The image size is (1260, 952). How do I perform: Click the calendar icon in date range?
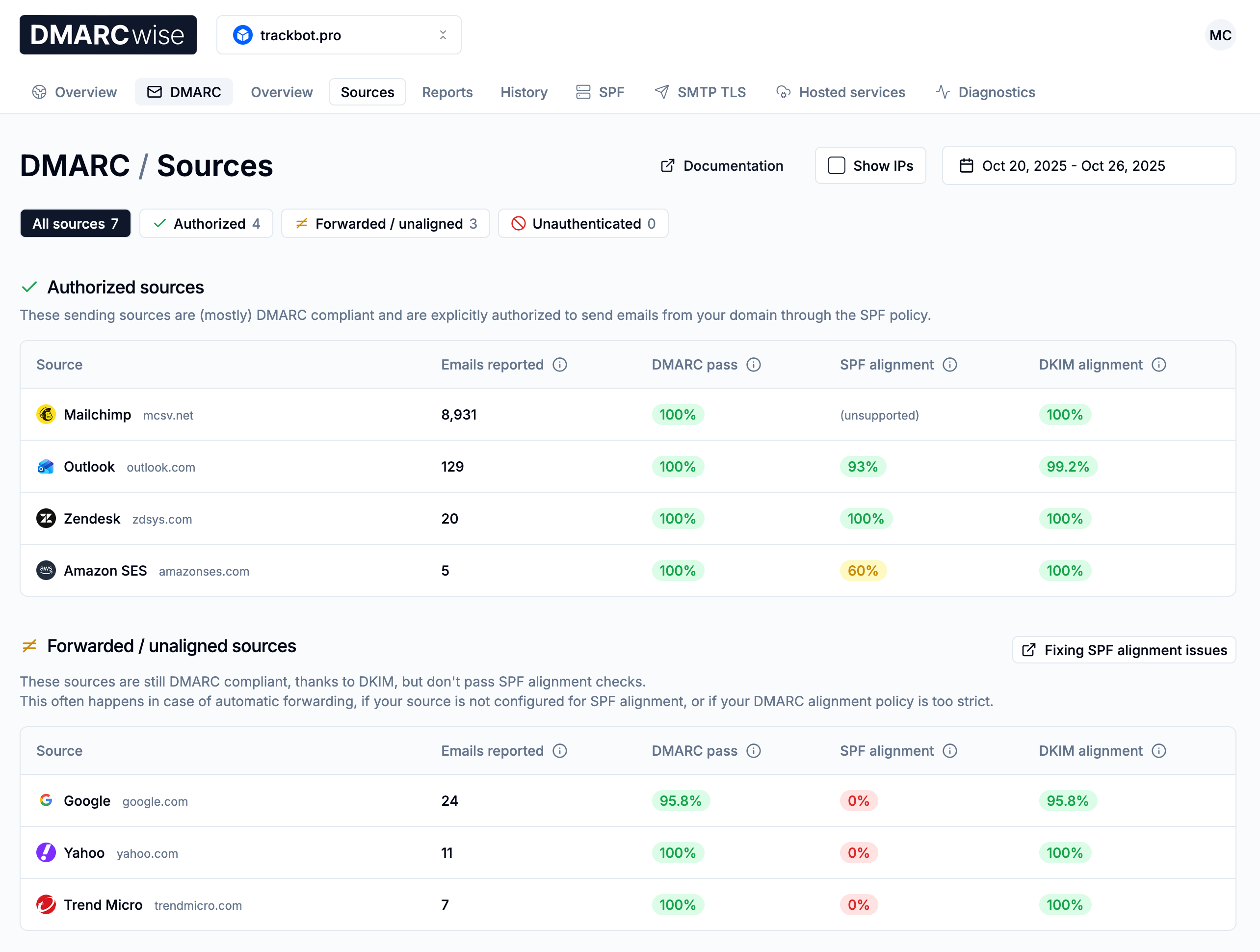(x=966, y=166)
